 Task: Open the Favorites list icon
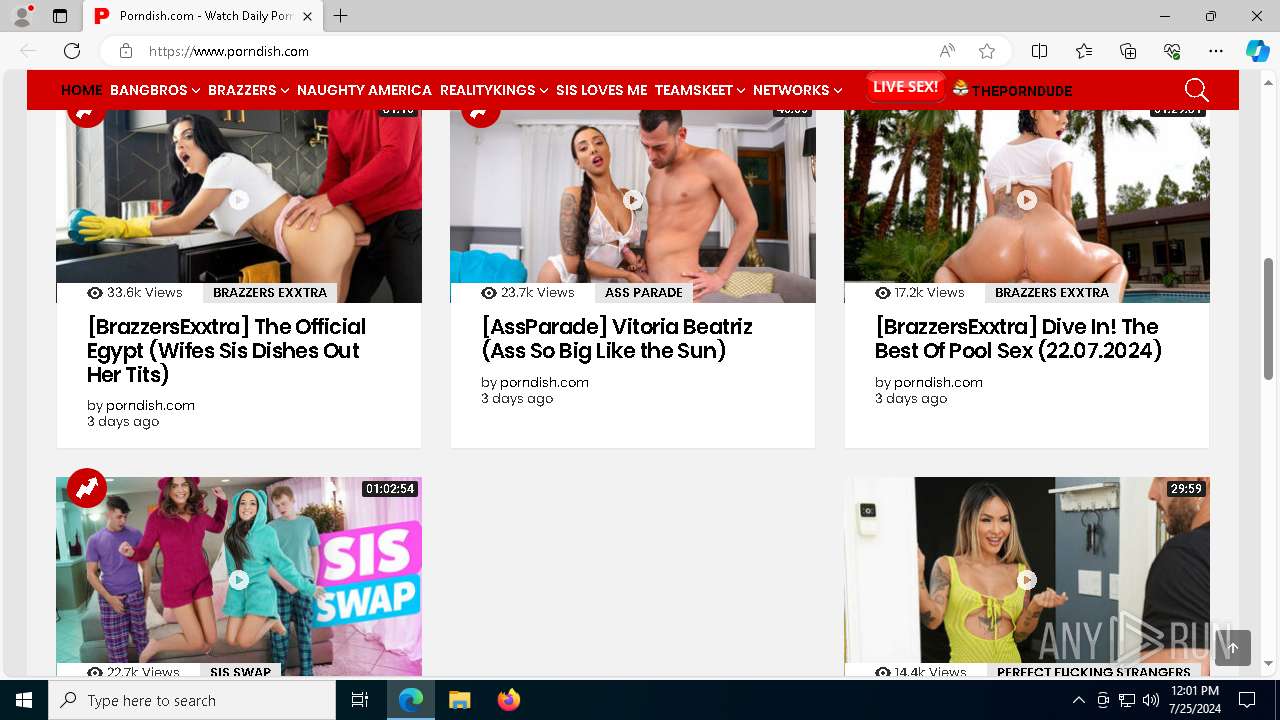1084,51
